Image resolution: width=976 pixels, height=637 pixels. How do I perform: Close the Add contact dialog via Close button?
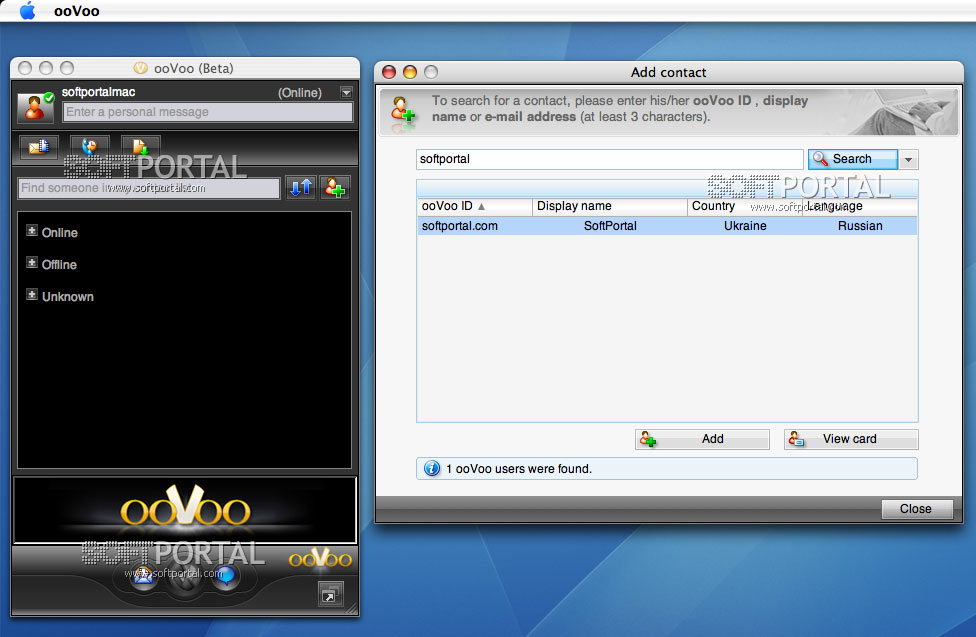click(917, 509)
